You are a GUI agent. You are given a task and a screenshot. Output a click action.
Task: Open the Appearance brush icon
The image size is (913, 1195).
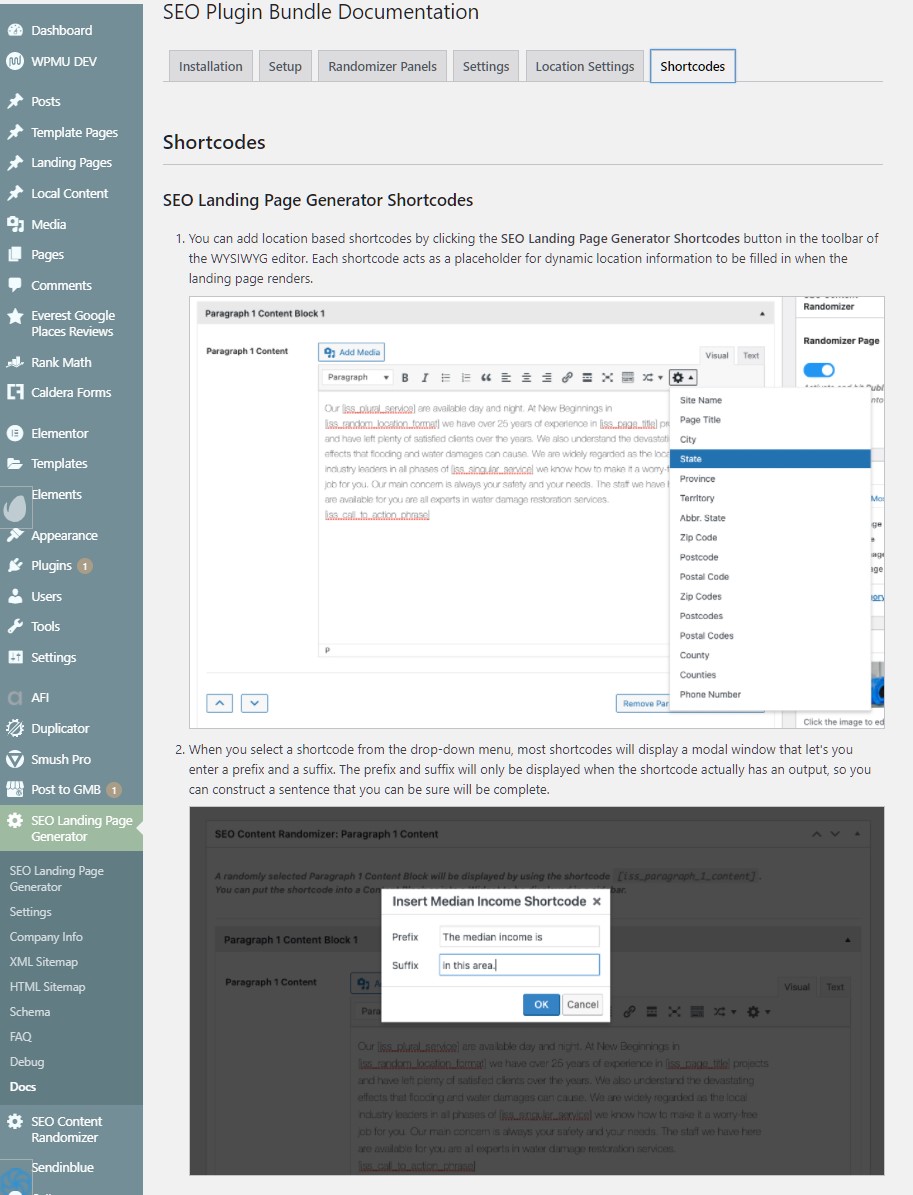coord(15,535)
